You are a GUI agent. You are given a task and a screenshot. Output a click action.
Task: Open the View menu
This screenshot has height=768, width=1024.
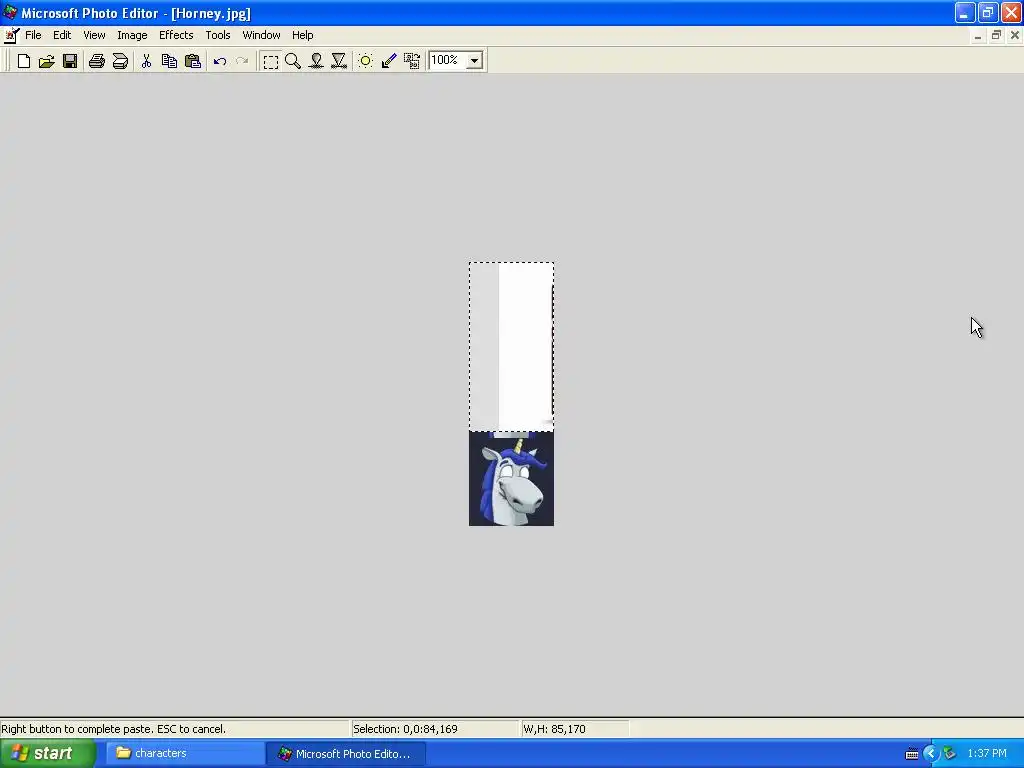[94, 35]
